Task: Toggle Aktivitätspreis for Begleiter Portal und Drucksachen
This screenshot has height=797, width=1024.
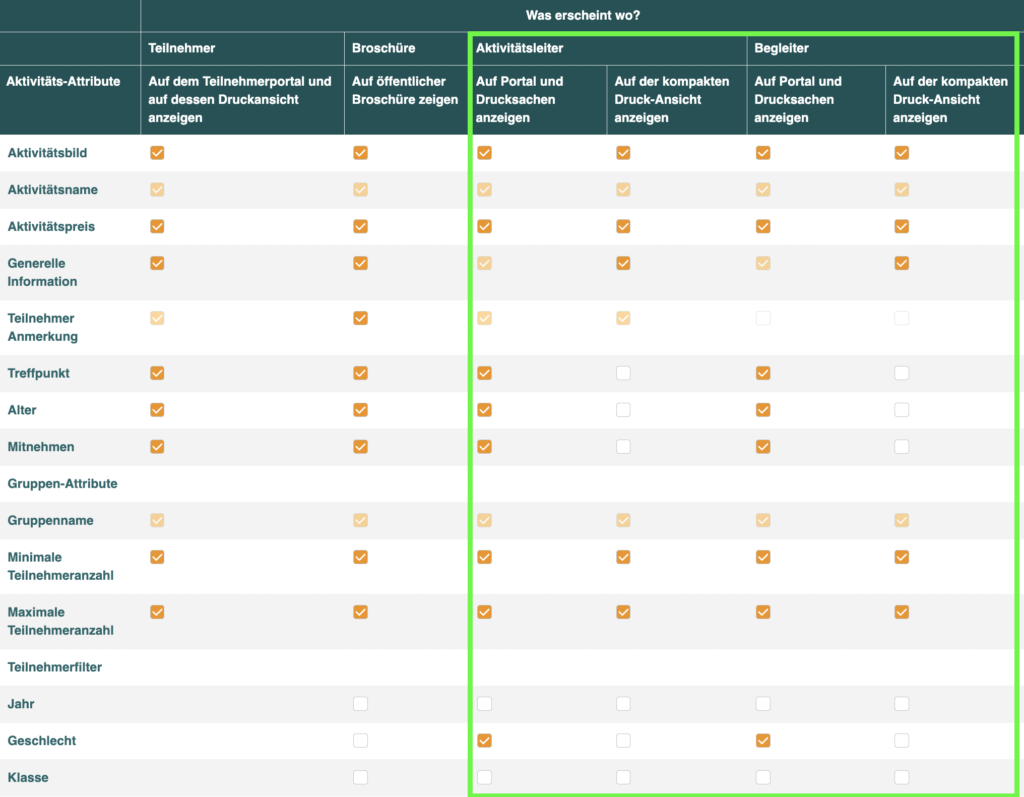Action: (x=763, y=227)
